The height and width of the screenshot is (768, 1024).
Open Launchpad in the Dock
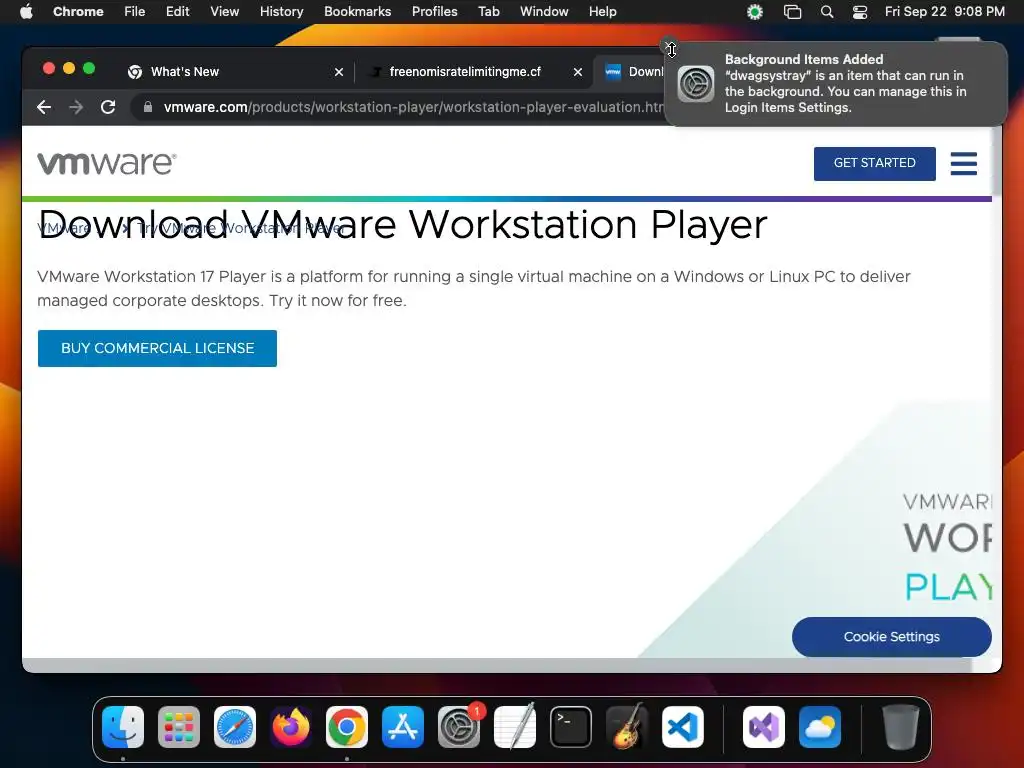coord(179,727)
